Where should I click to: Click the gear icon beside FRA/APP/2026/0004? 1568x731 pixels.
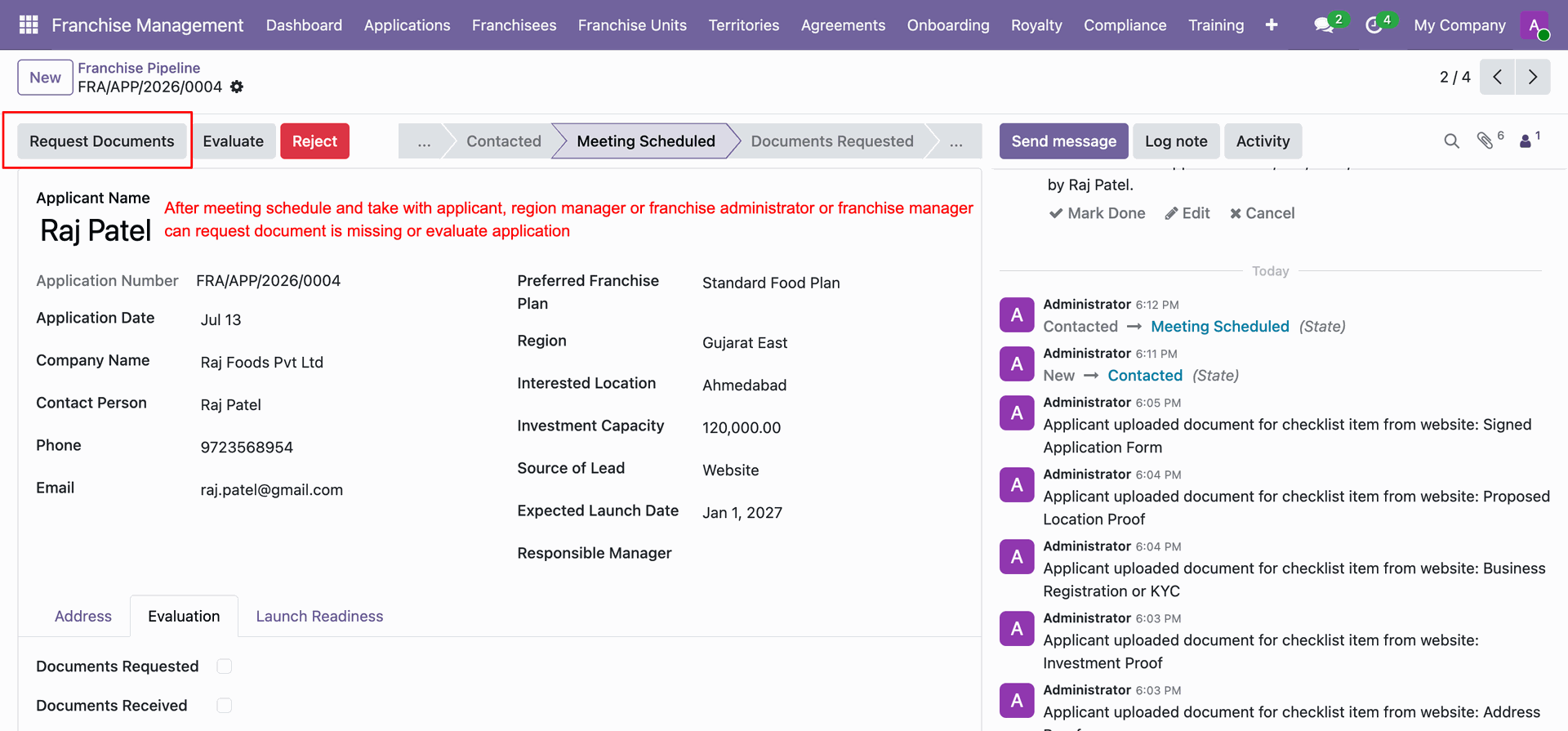click(x=237, y=87)
